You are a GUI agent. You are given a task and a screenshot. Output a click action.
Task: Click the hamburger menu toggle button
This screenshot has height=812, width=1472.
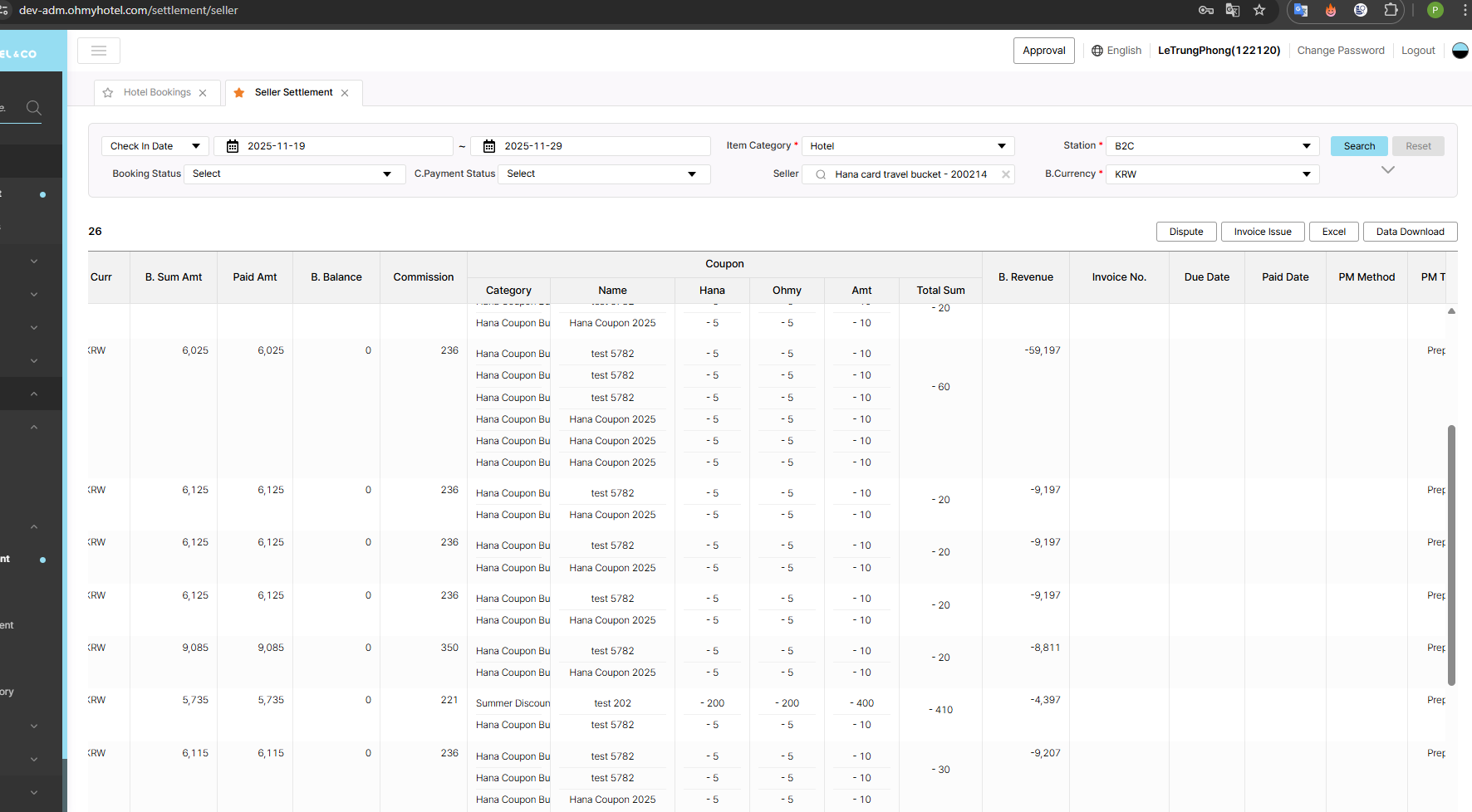99,51
